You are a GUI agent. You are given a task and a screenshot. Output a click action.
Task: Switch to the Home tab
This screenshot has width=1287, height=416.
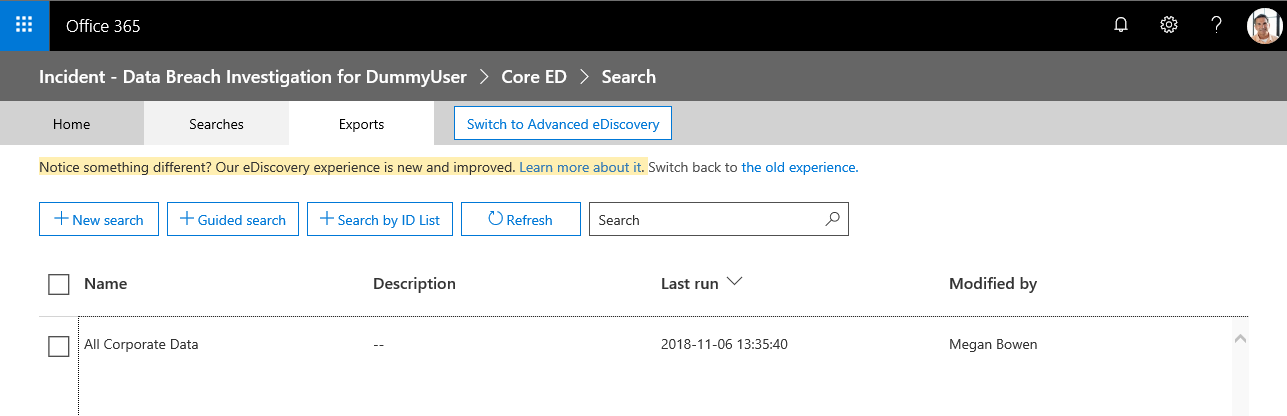pyautogui.click(x=72, y=124)
